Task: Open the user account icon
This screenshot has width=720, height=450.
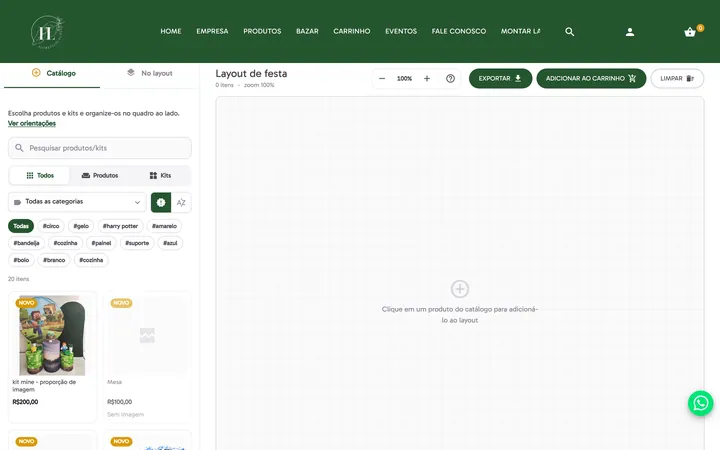Action: [x=630, y=32]
